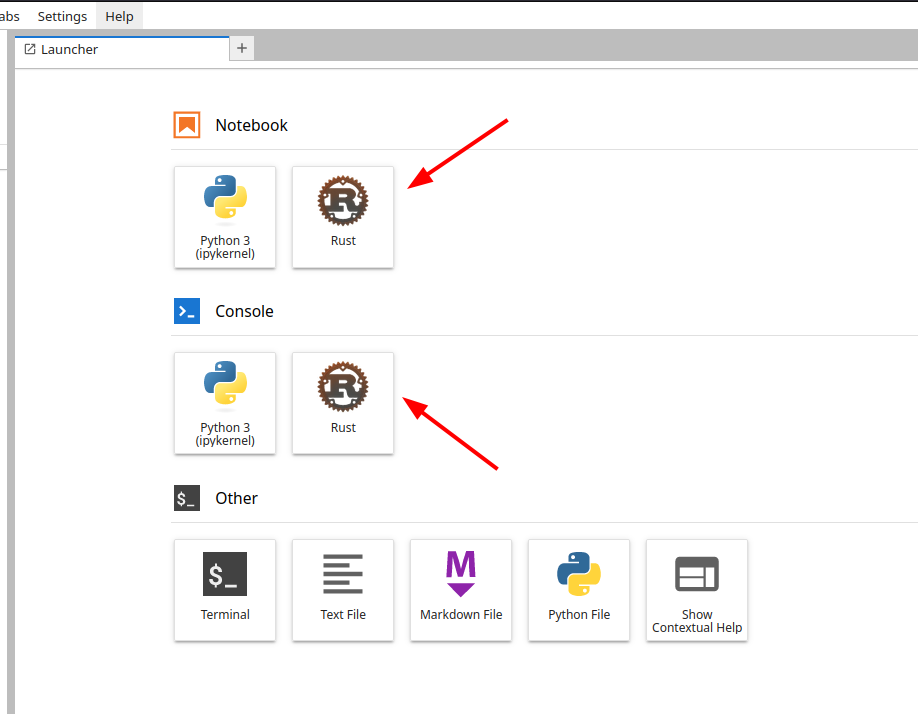The image size is (918, 714).
Task: Click the blue Console section icon
Action: click(x=187, y=311)
